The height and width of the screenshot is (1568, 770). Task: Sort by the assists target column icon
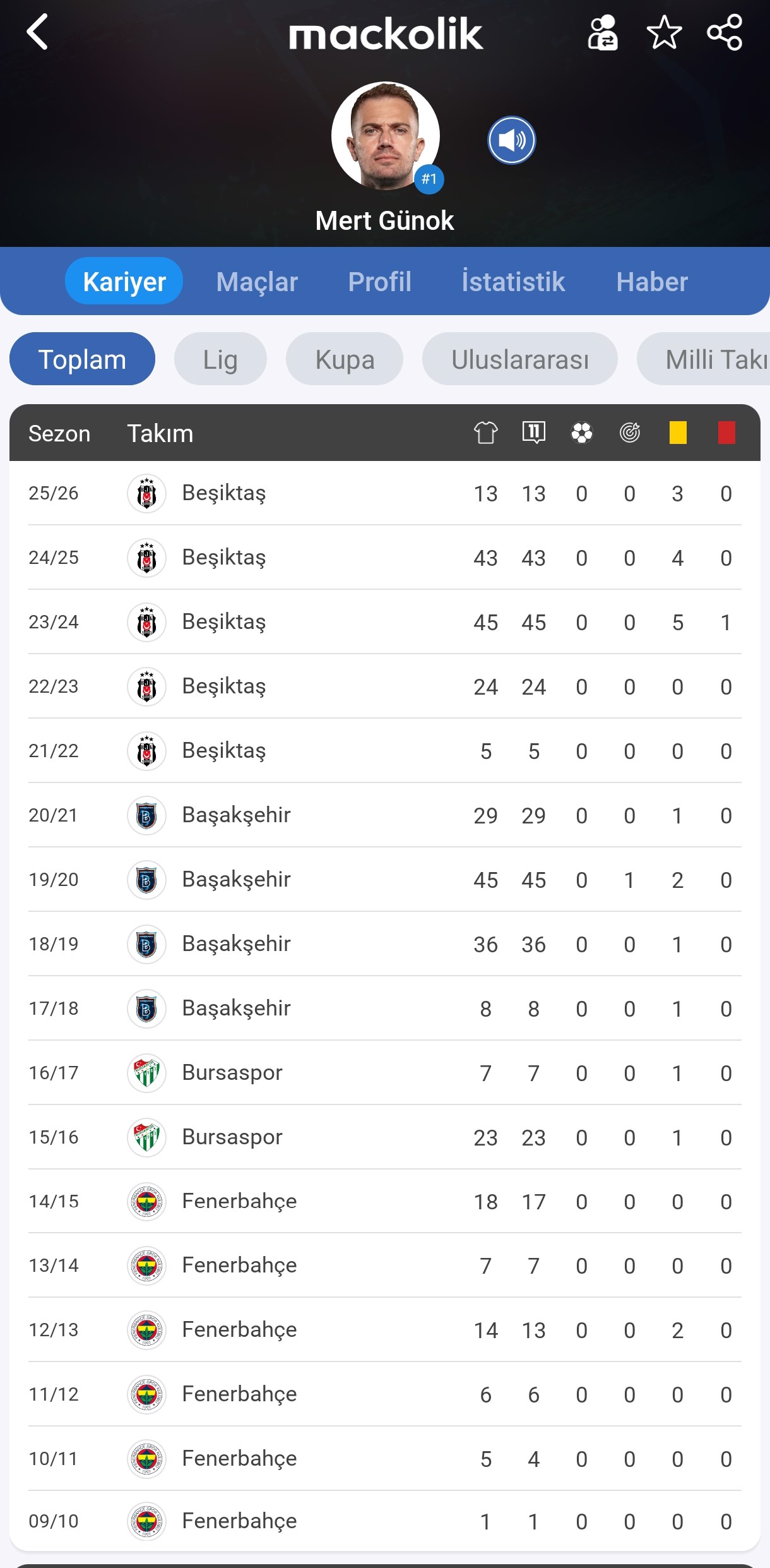click(629, 433)
